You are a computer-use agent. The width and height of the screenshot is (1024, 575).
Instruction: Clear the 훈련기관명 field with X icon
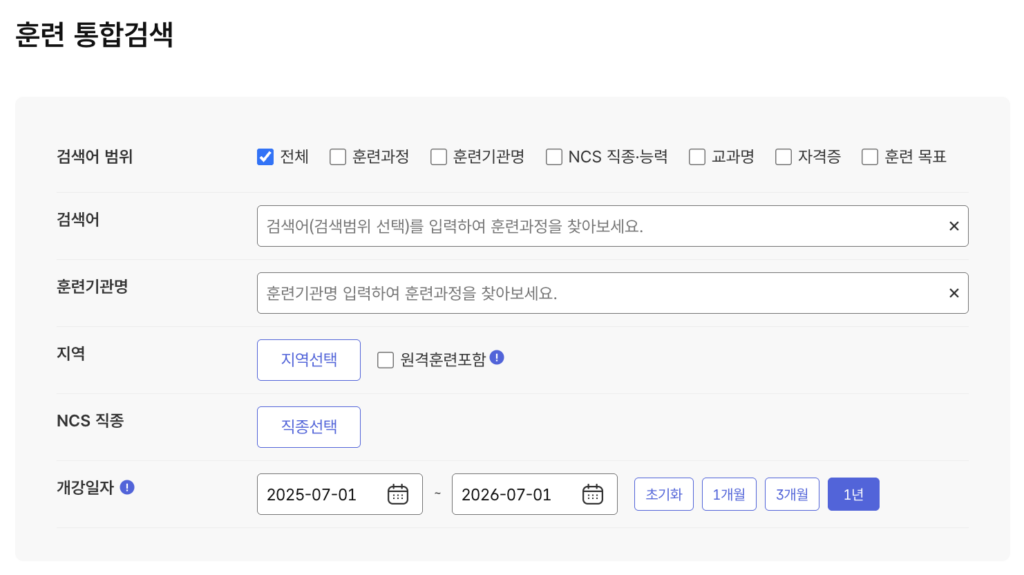(953, 293)
